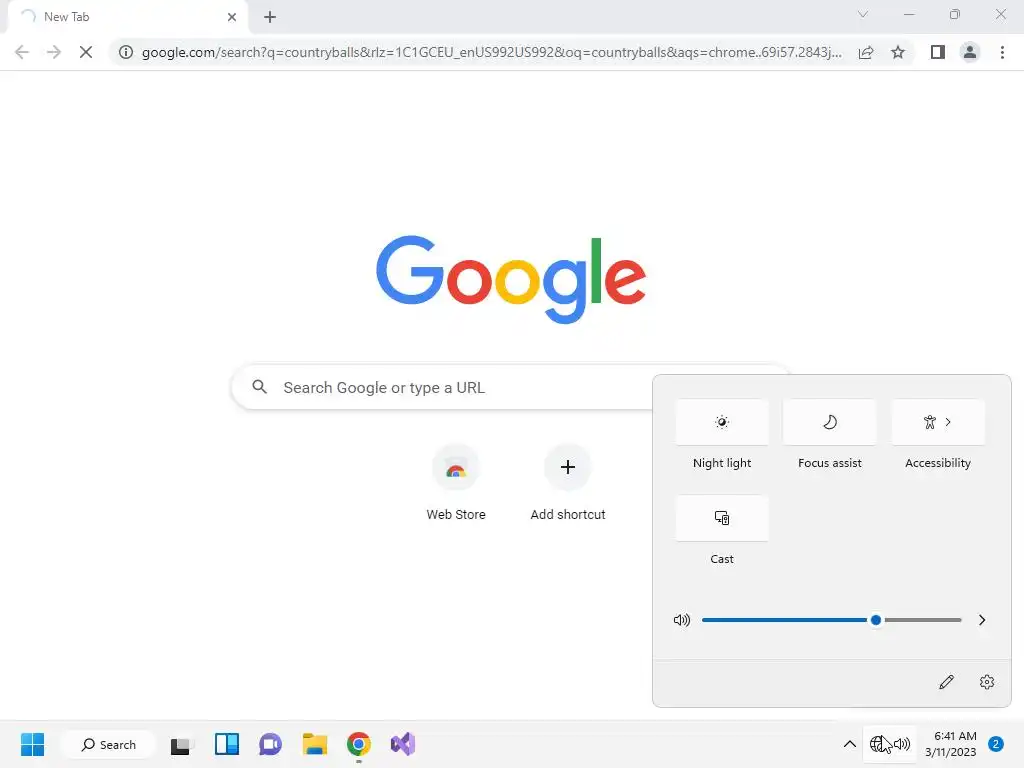Open Chrome's three-dot menu
Viewport: 1024px width, 768px height.
[x=1002, y=52]
